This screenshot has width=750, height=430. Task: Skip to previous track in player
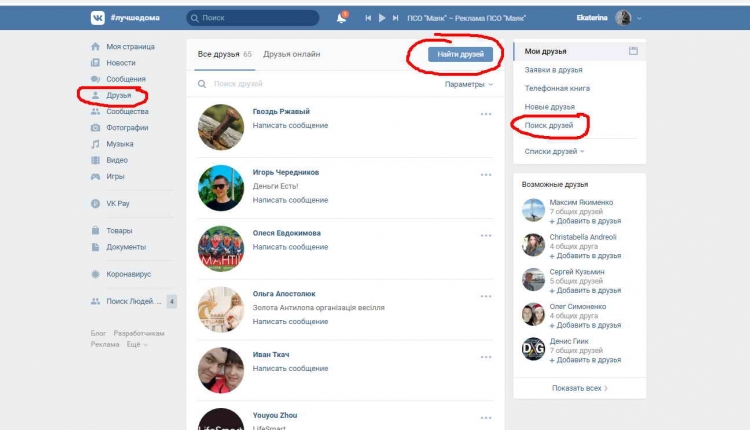click(x=368, y=18)
